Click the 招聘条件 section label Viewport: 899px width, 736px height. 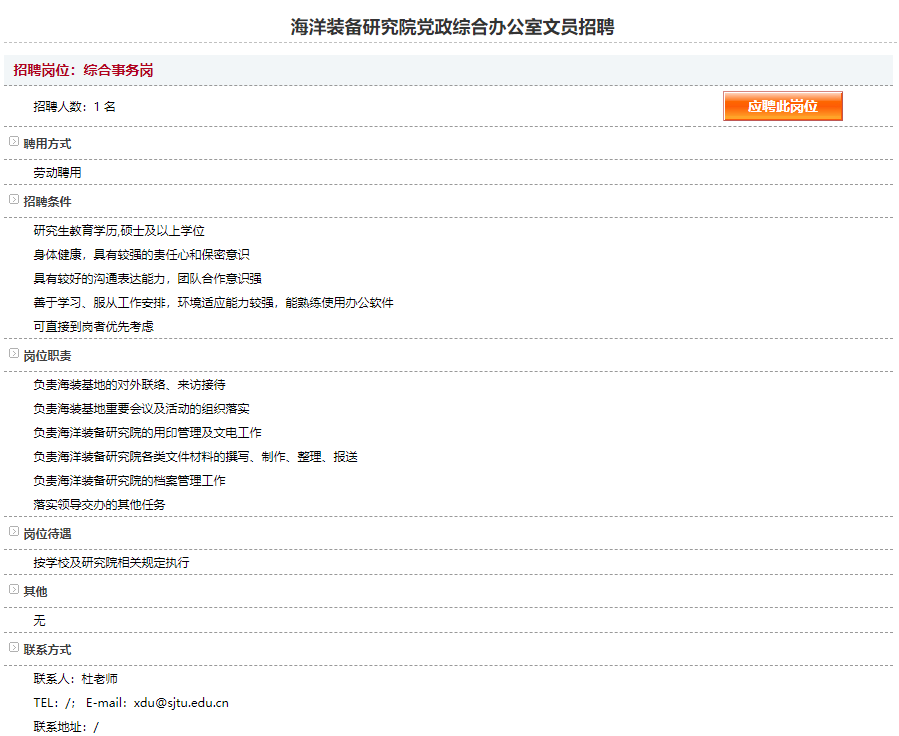point(48,202)
